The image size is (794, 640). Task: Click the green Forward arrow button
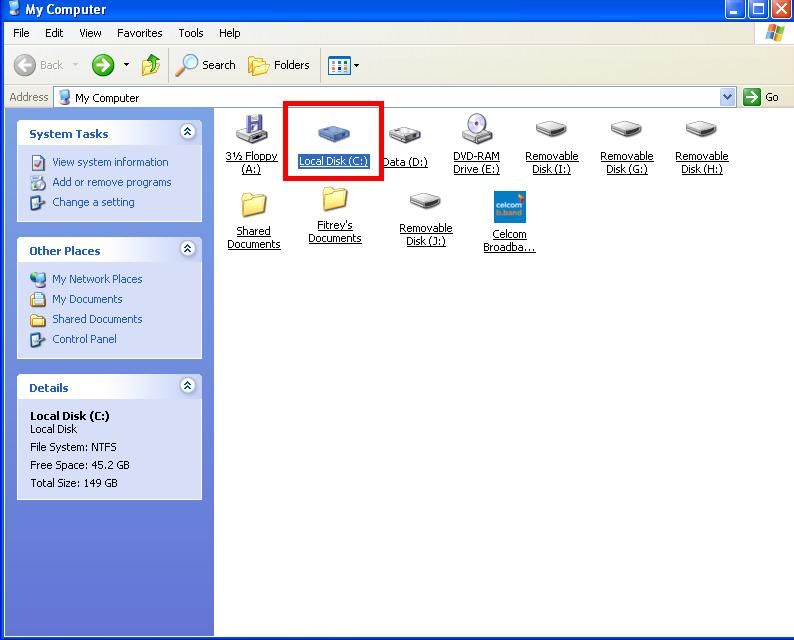pyautogui.click(x=103, y=65)
